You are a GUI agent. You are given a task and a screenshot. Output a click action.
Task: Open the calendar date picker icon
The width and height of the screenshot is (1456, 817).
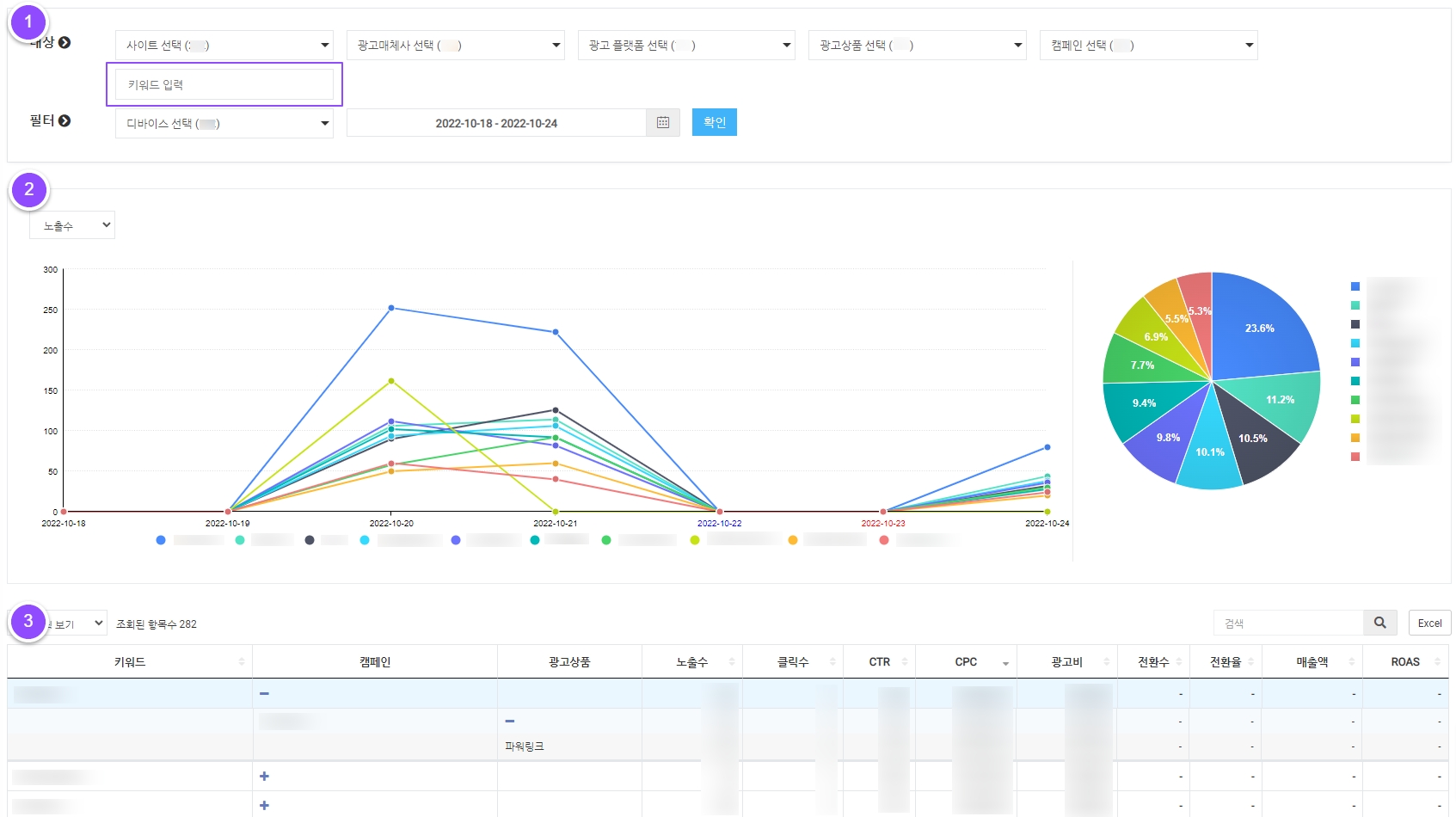pos(662,123)
